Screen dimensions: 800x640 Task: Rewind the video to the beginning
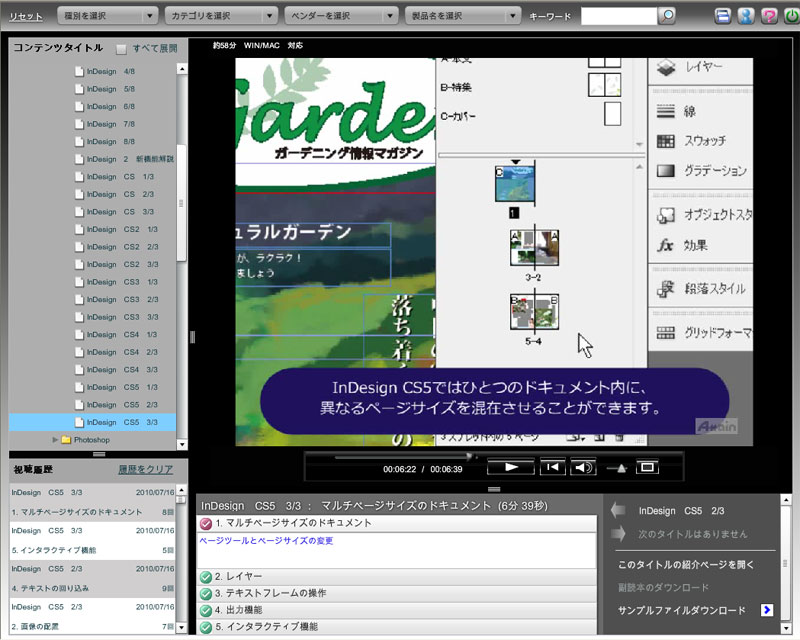551,467
